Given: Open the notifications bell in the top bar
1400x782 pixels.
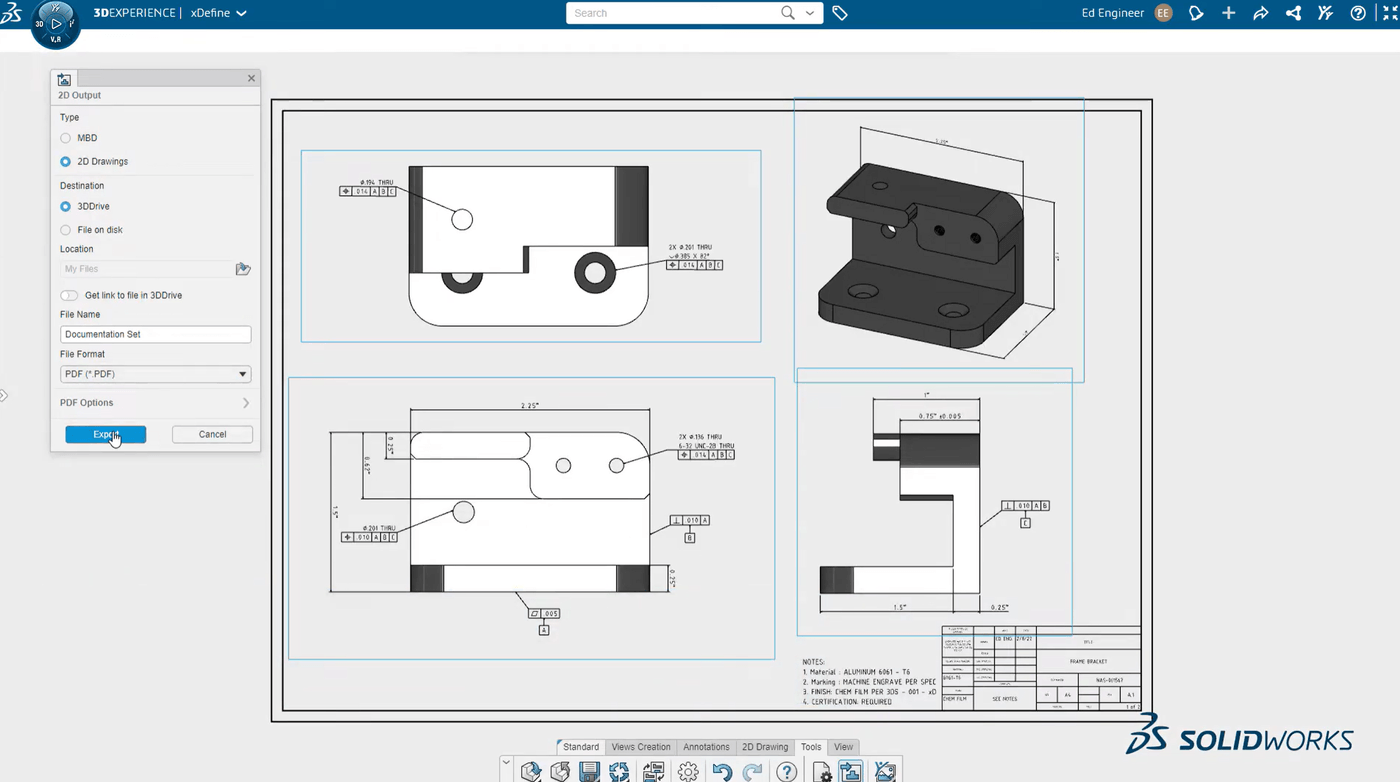Looking at the screenshot, I should pos(1196,13).
